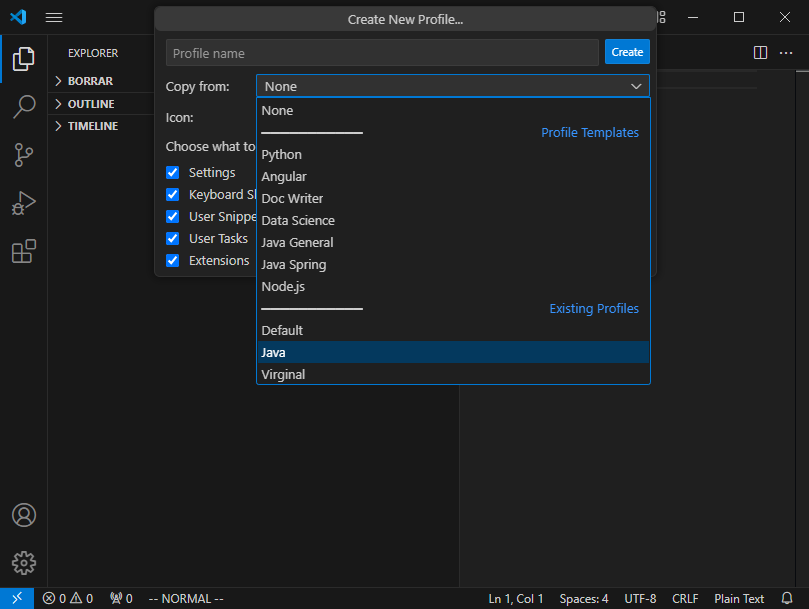Image resolution: width=809 pixels, height=609 pixels.
Task: Click Ln 1, Col 1 in status bar
Action: pyautogui.click(x=516, y=599)
